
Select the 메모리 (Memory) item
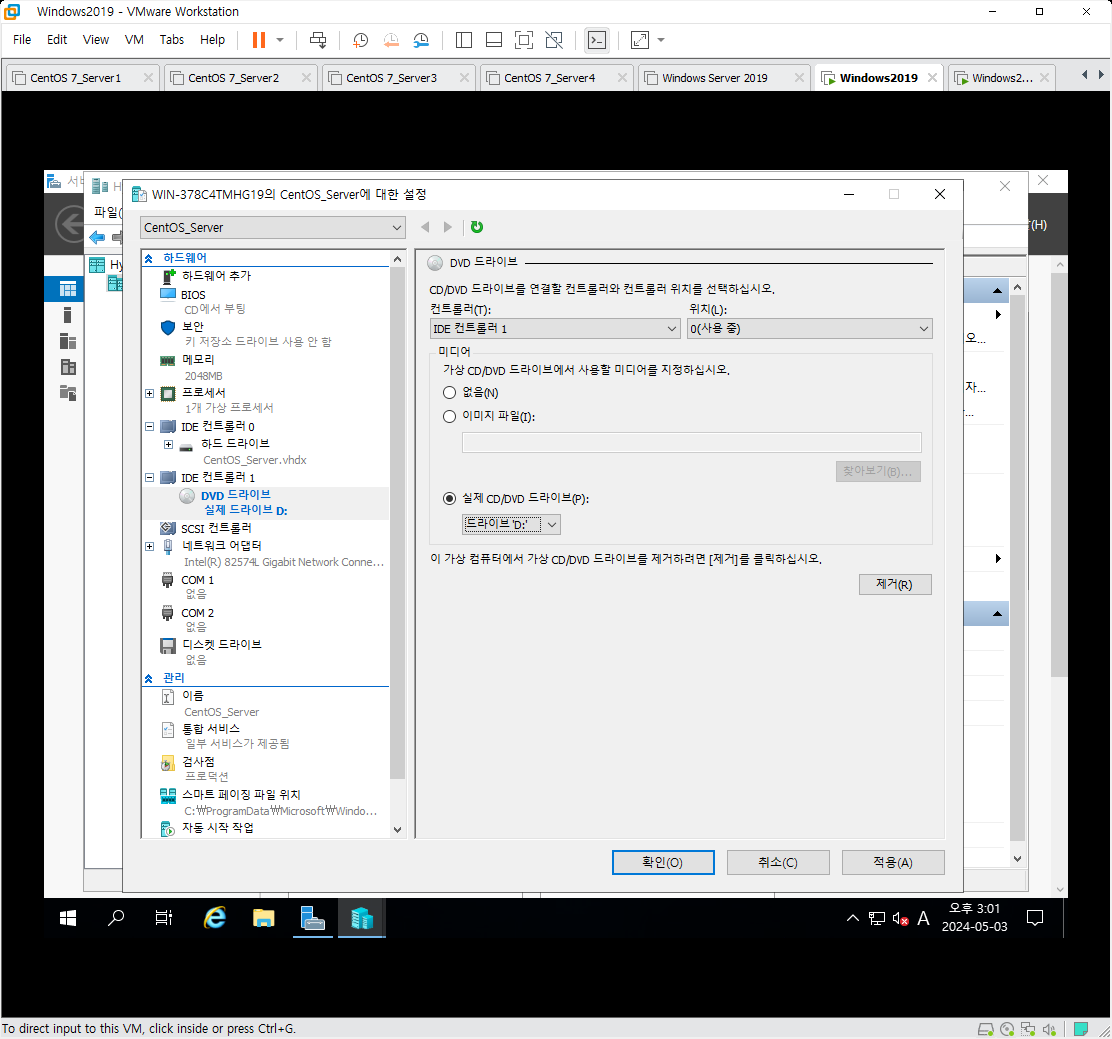197,360
